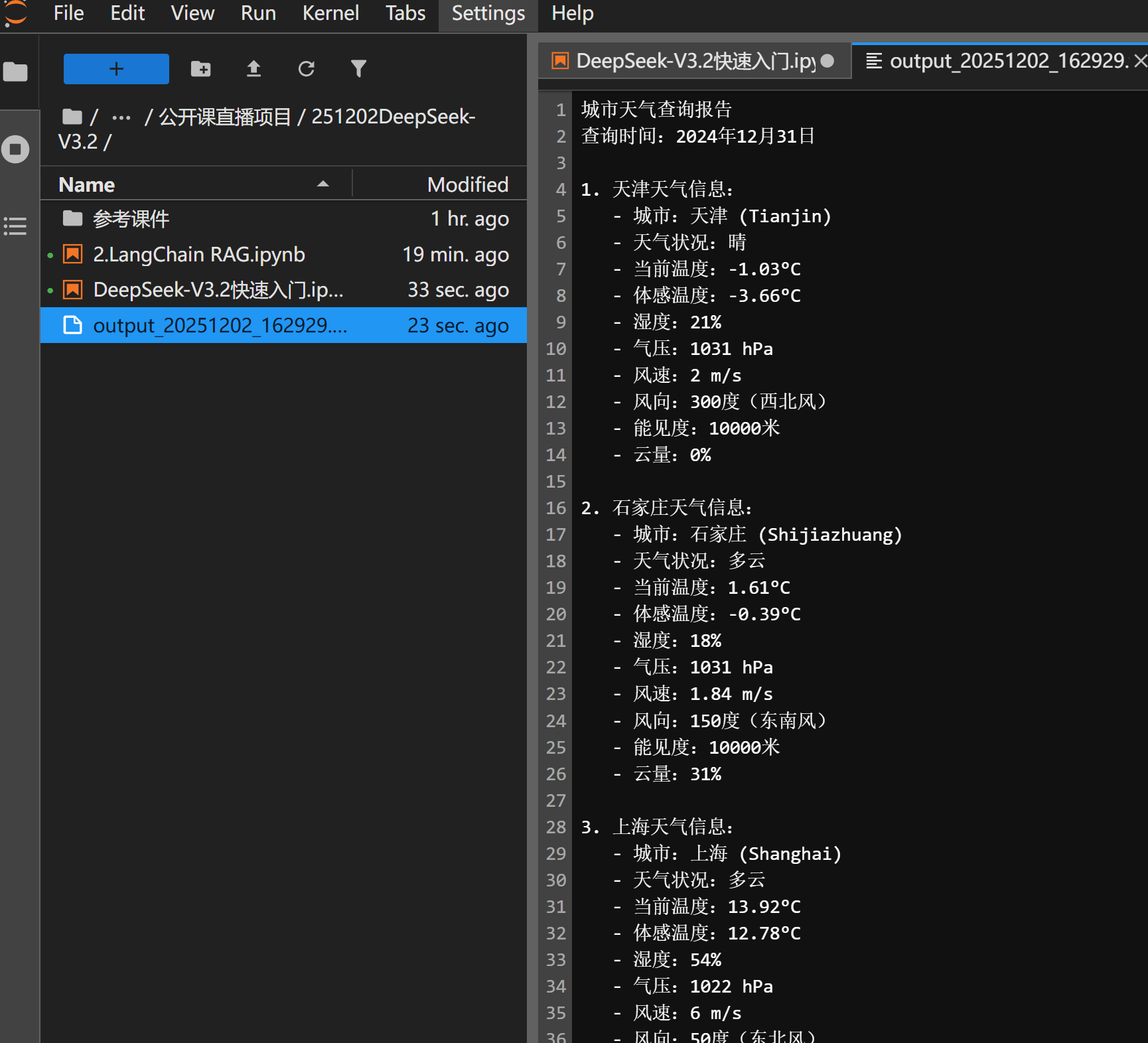The width and height of the screenshot is (1148, 1043).
Task: Navigate to the 公开课直播项目 breadcrumb
Action: pyautogui.click(x=225, y=117)
